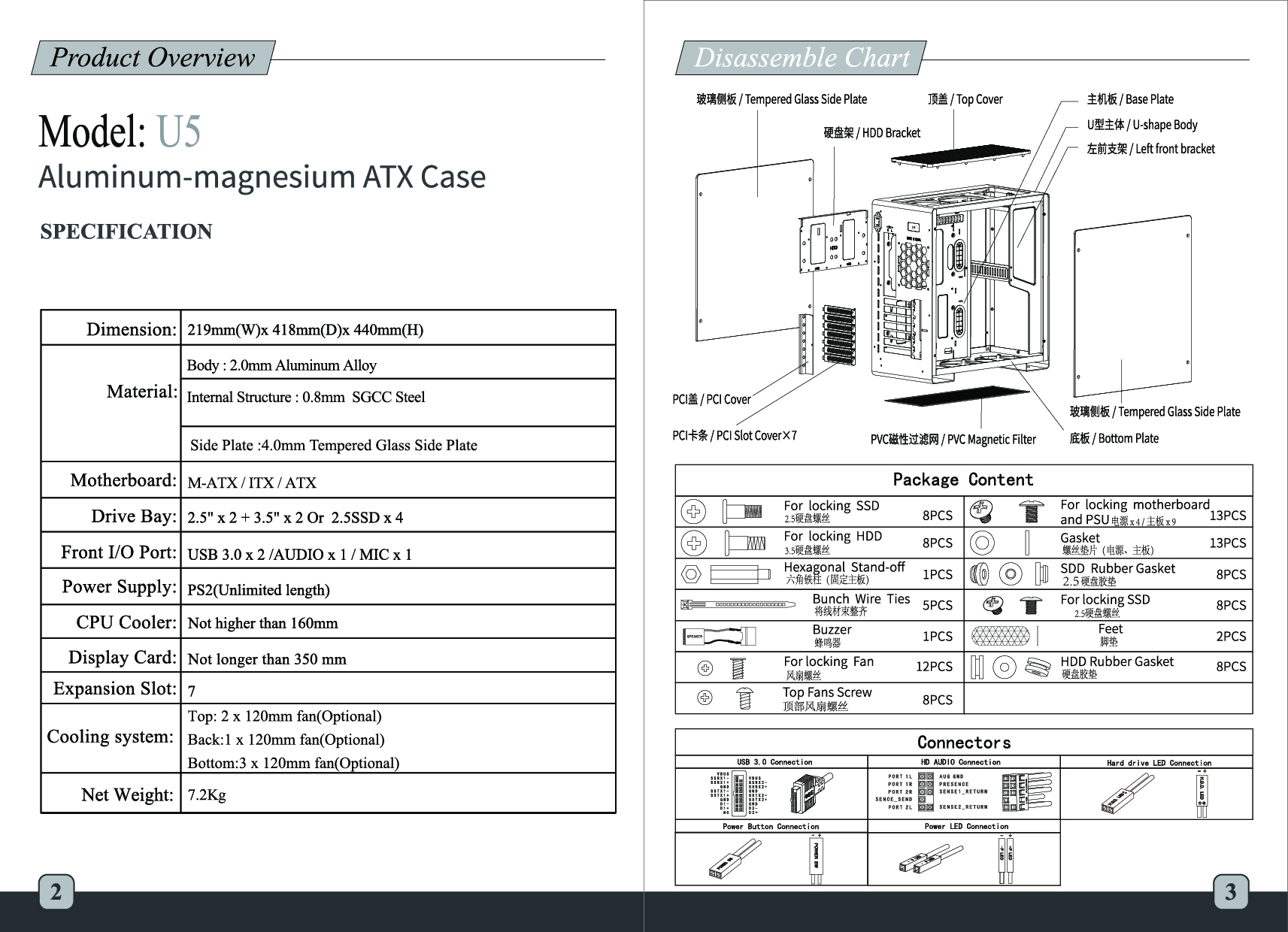
Task: Click '12PCS' quantity for fan screws
Action: pos(934,667)
